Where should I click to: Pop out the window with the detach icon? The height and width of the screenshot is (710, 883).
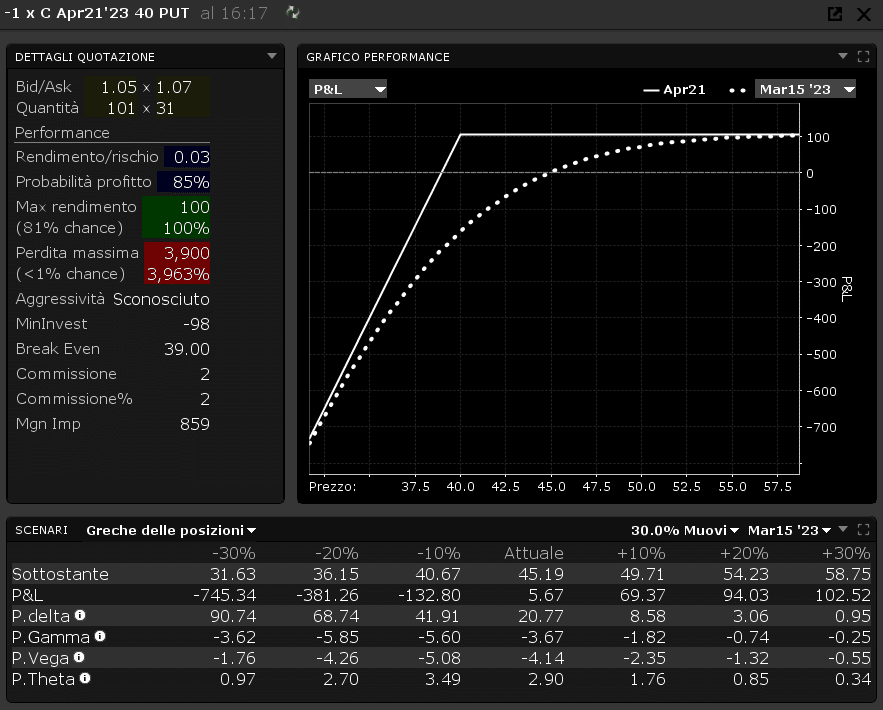click(x=835, y=14)
